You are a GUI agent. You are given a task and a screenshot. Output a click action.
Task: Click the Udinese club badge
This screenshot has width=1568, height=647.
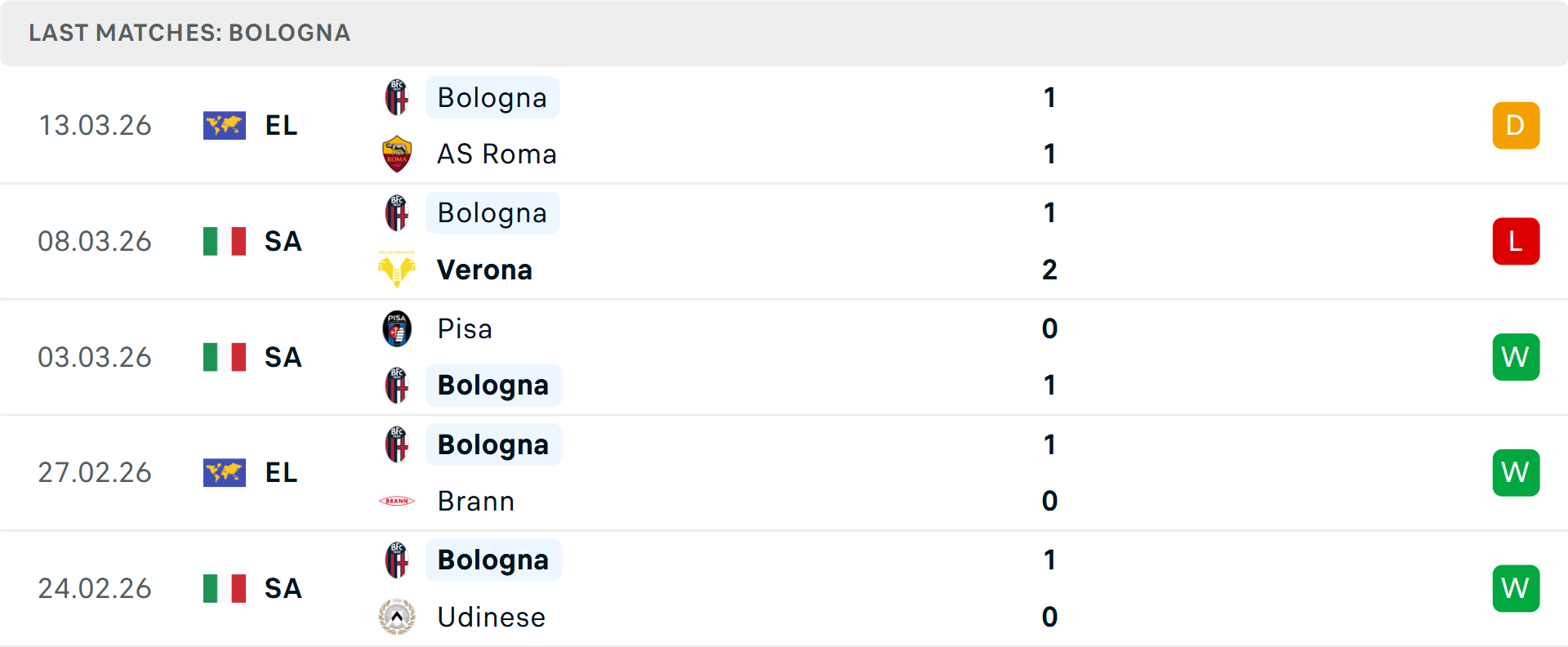396,617
